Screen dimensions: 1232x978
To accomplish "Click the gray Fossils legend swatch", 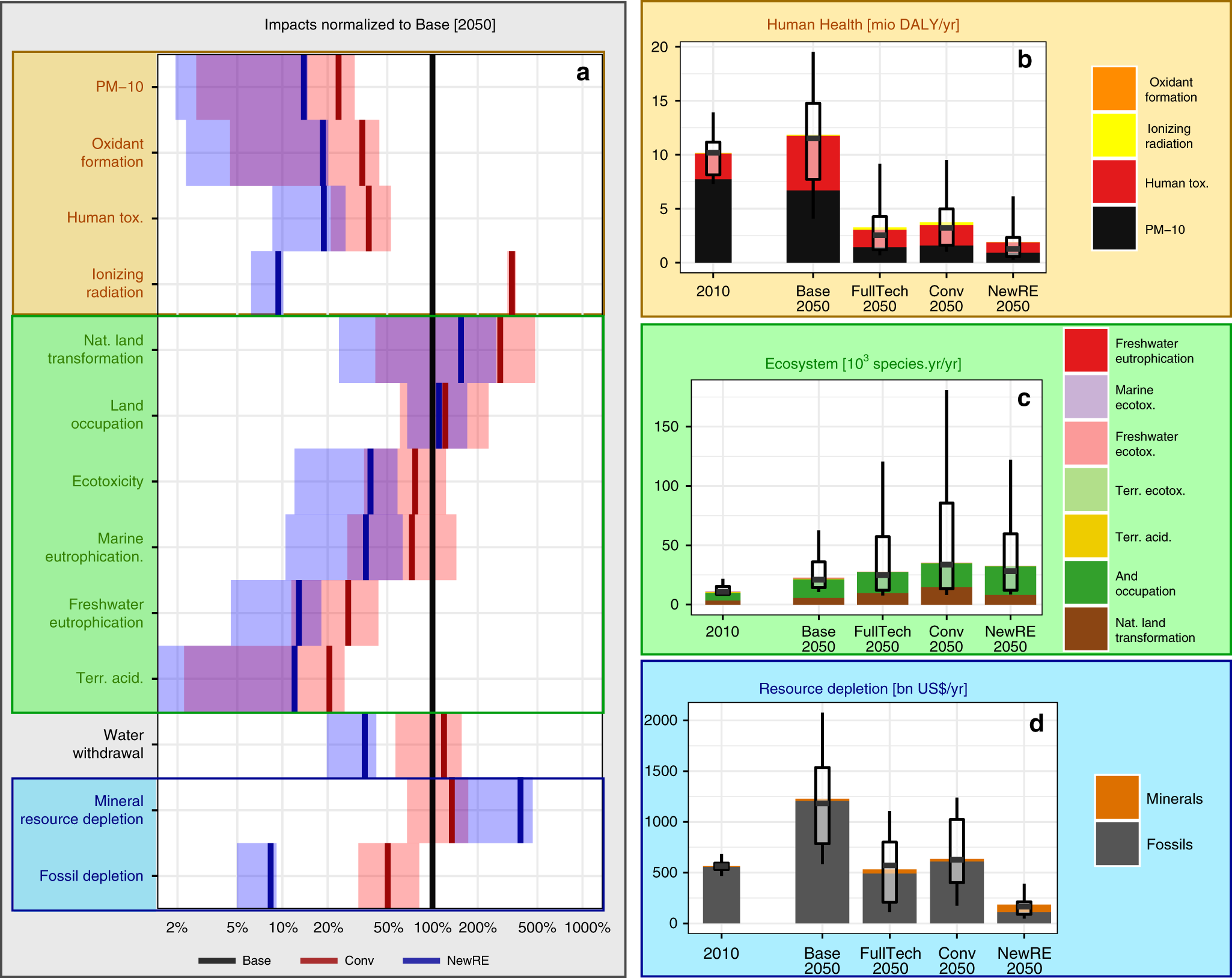I will (1117, 843).
